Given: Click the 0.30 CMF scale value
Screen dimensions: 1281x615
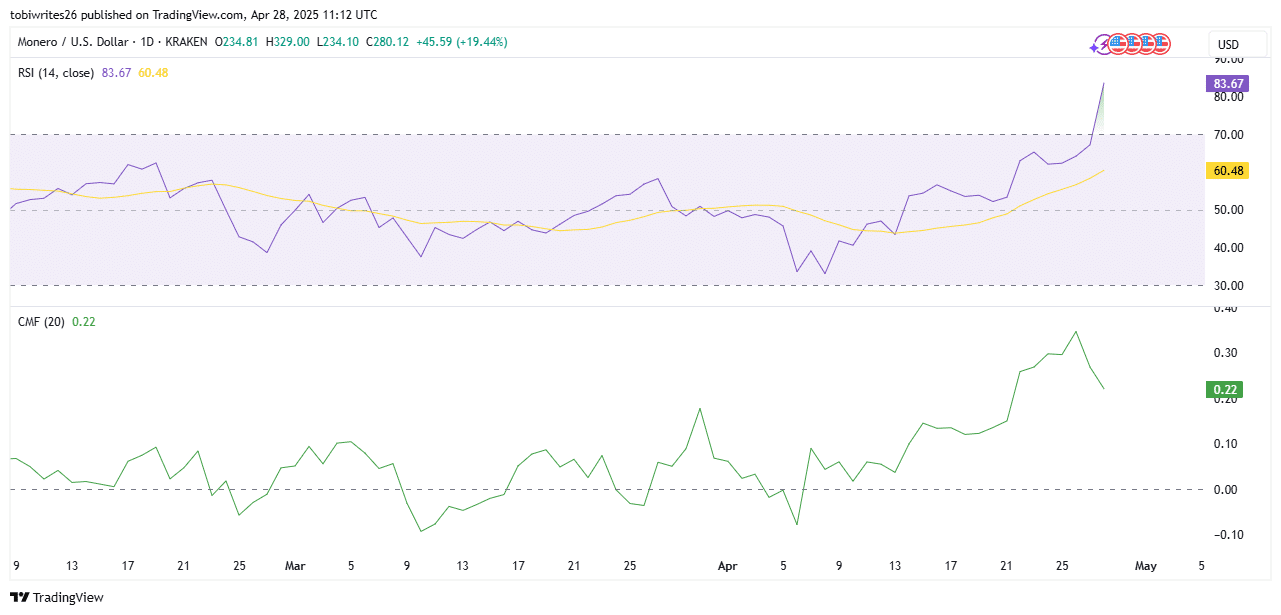Looking at the screenshot, I should [x=1227, y=353].
